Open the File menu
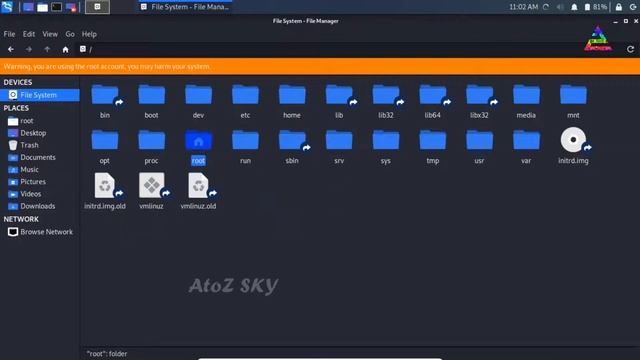 pyautogui.click(x=9, y=34)
